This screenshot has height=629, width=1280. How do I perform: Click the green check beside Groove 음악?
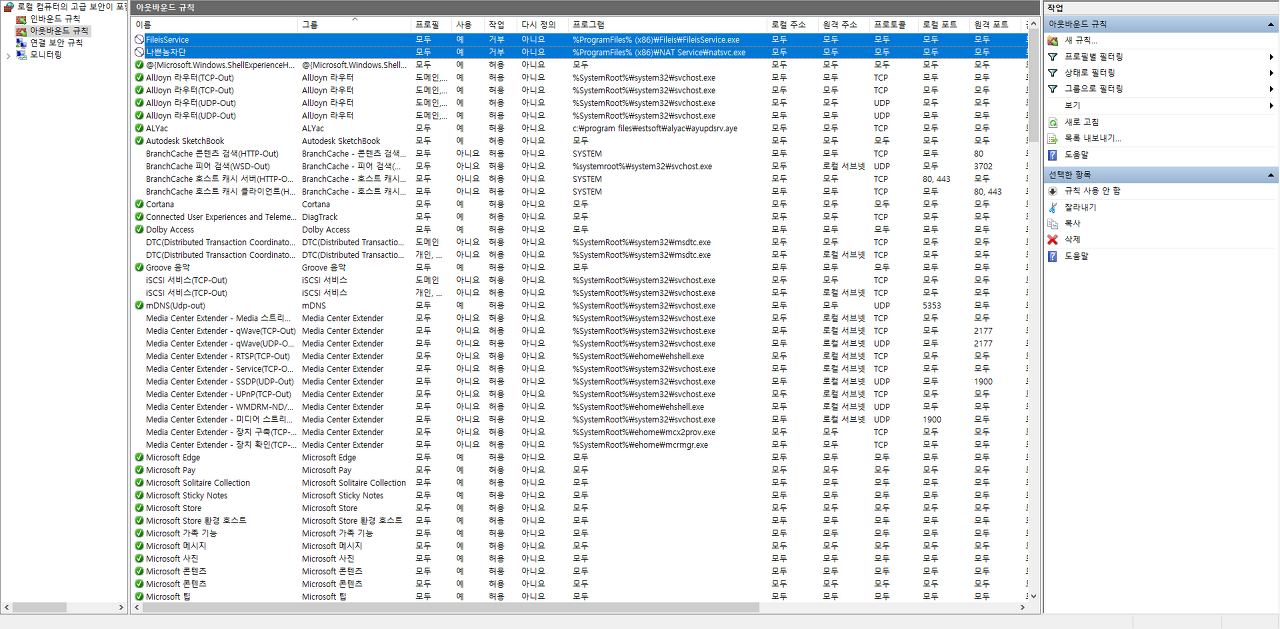coord(139,268)
